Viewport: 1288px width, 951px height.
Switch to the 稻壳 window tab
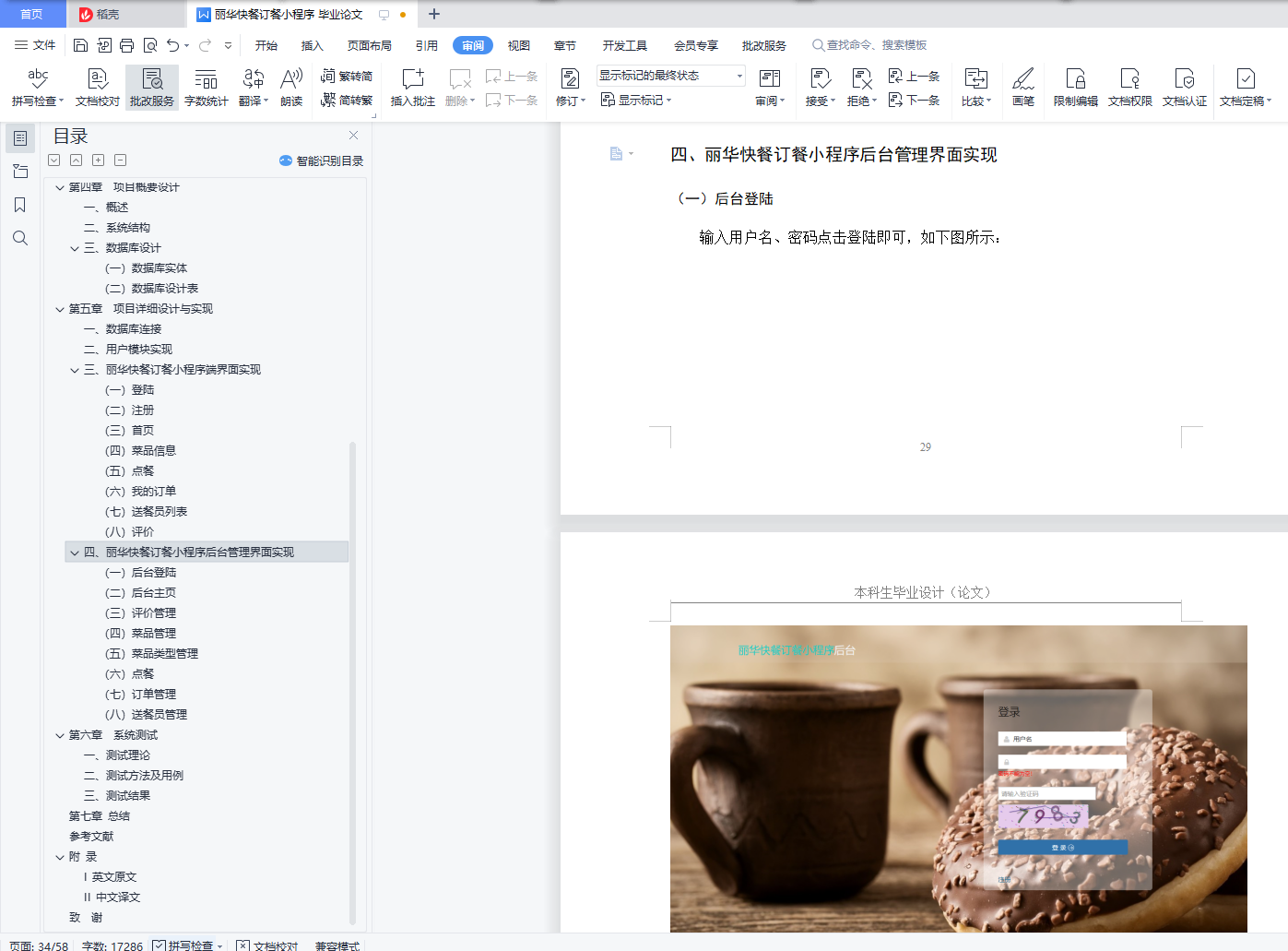click(x=127, y=14)
